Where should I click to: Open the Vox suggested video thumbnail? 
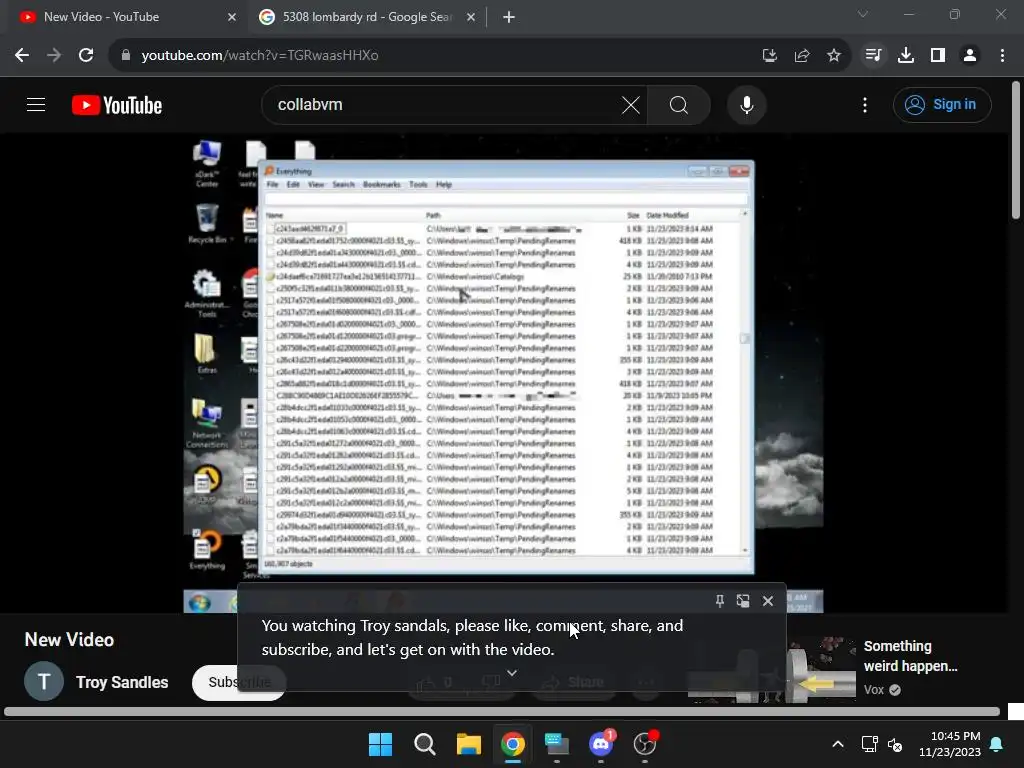[820, 671]
